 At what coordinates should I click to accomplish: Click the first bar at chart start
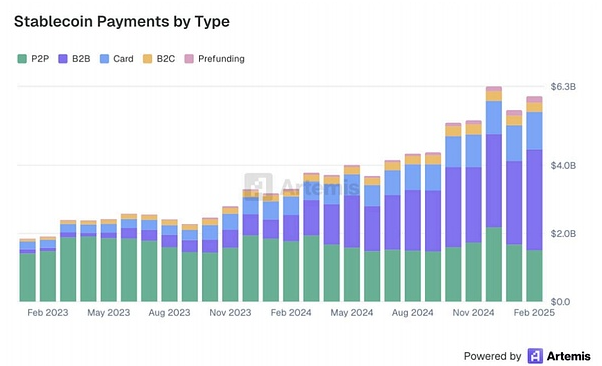[28, 270]
